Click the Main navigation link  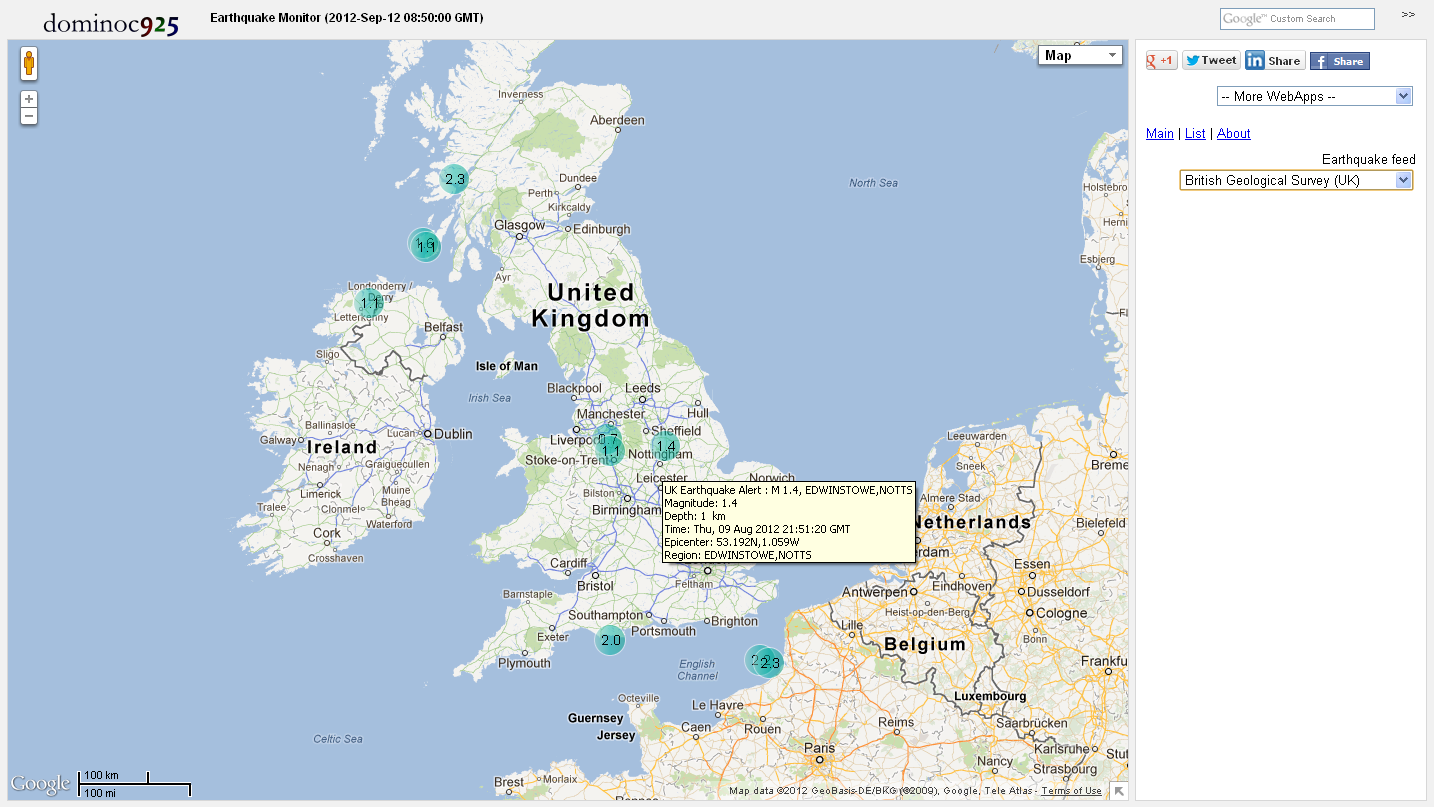click(1159, 133)
